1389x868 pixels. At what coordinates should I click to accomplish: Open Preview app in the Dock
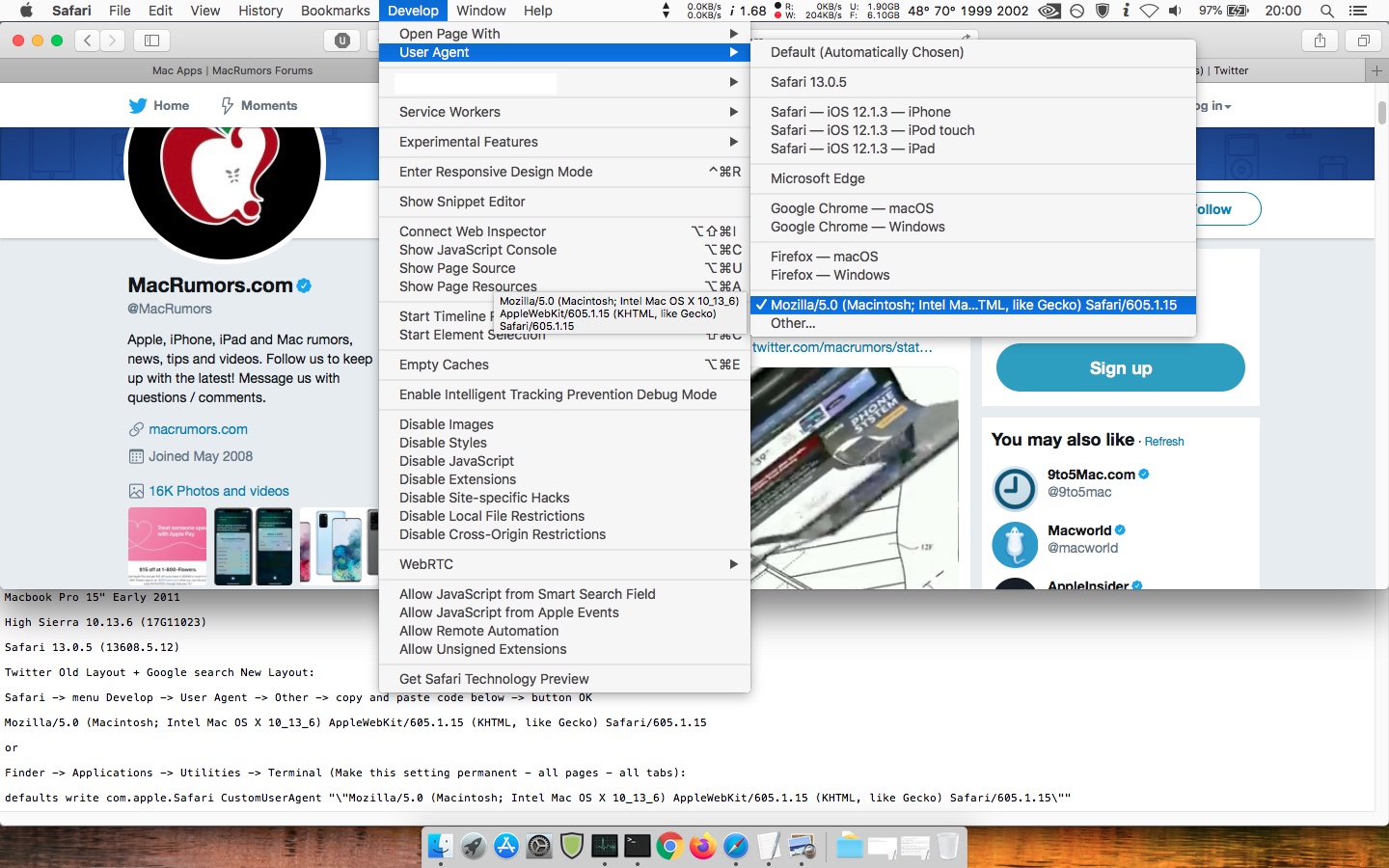coord(802,847)
